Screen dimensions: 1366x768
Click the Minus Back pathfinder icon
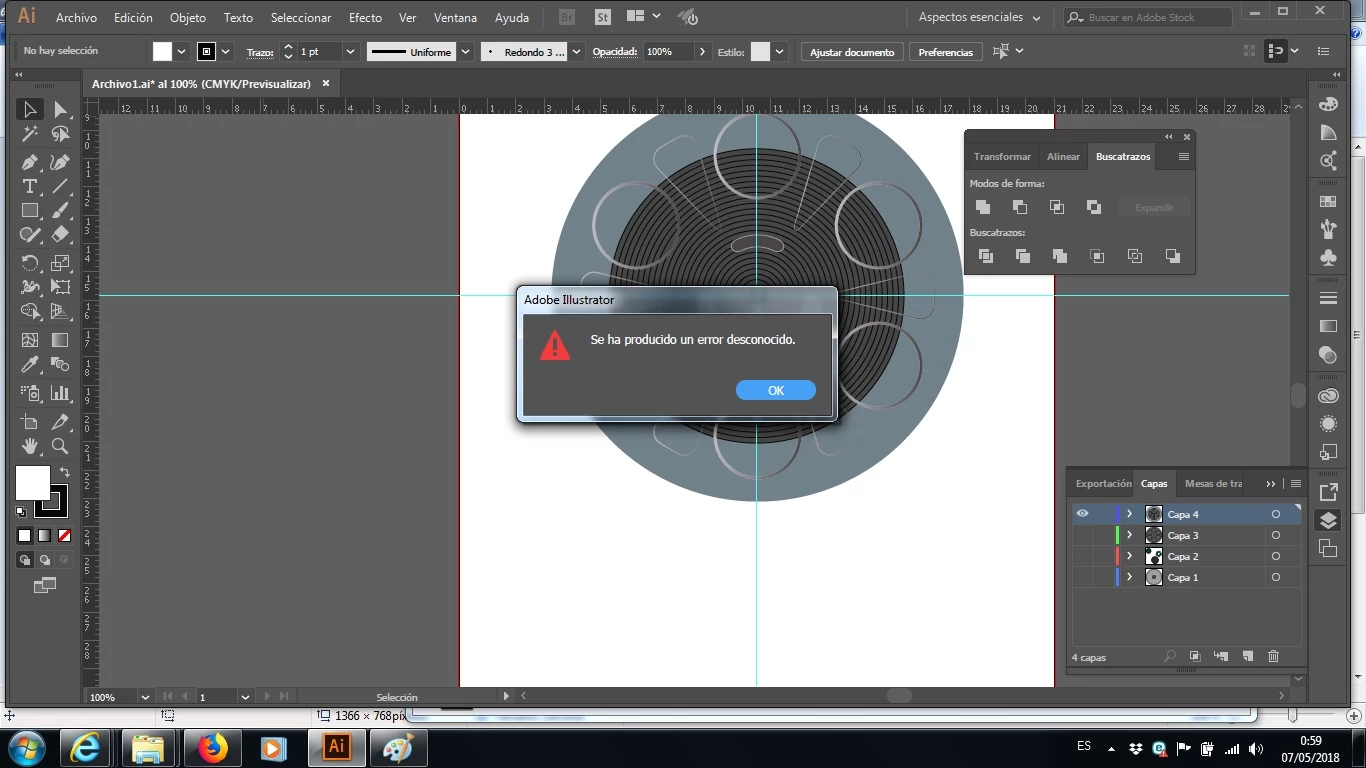coord(1172,256)
